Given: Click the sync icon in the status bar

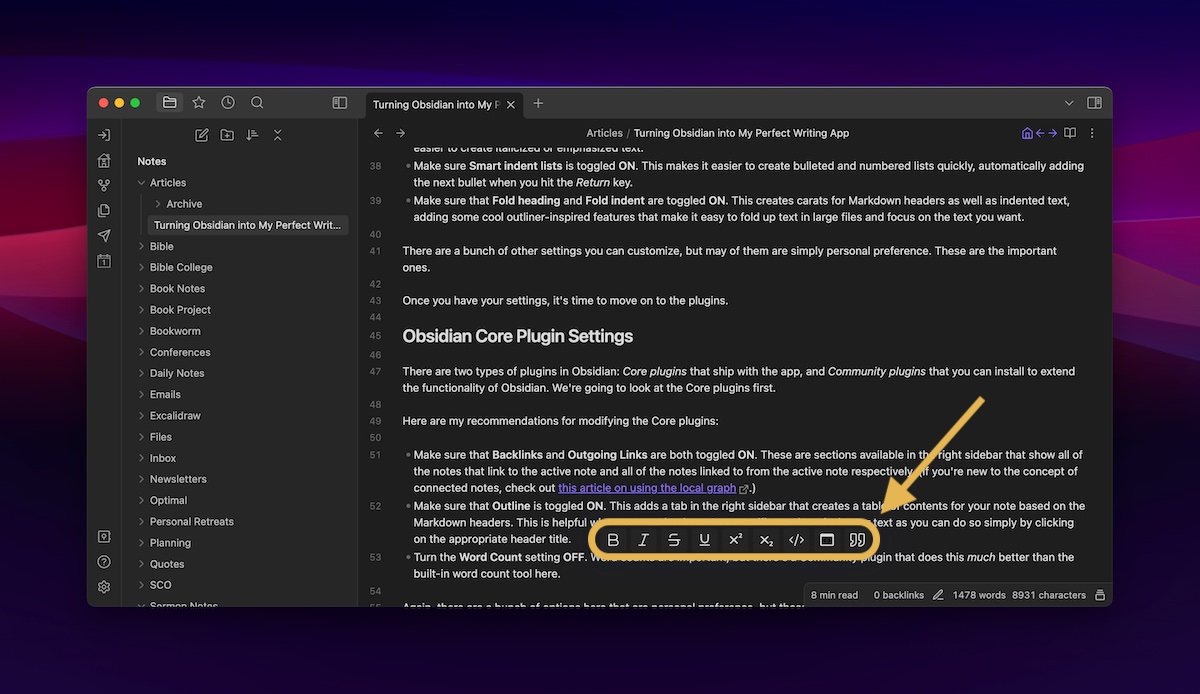Looking at the screenshot, I should click(1100, 595).
